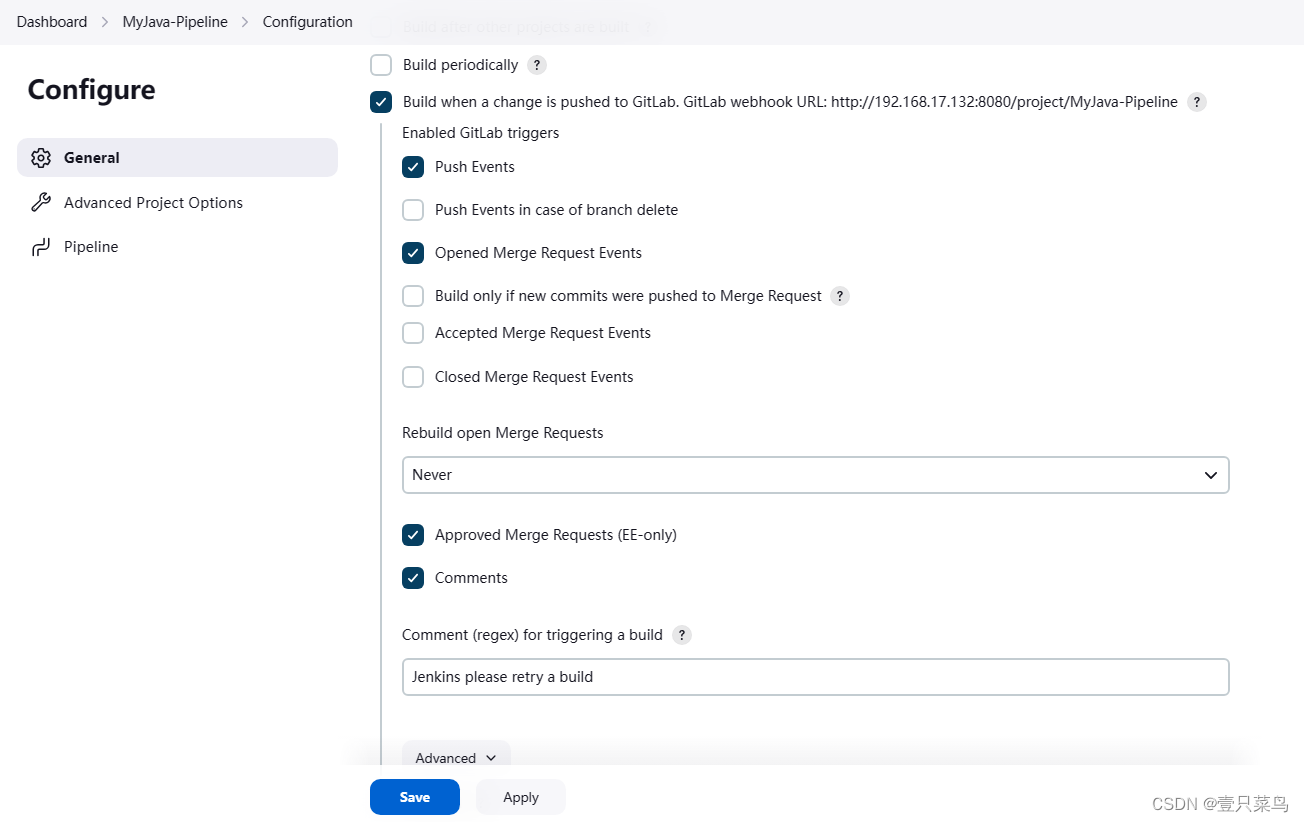Click the Configuration breadcrumb

(307, 22)
